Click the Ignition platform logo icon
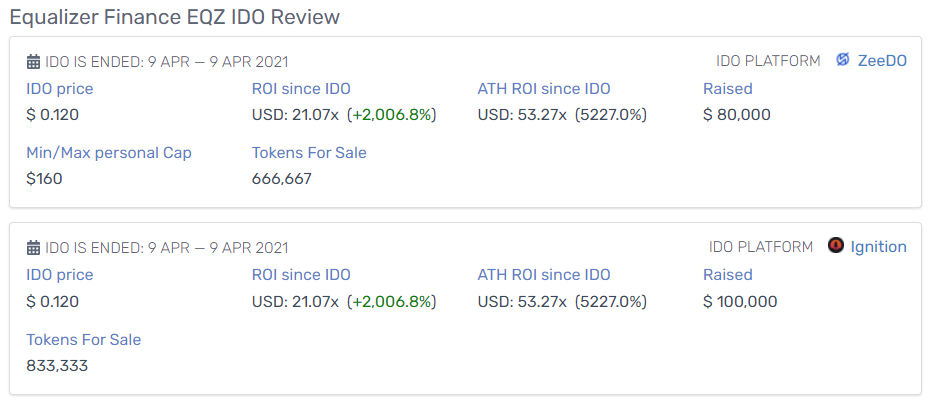The width and height of the screenshot is (932, 404). pyautogui.click(x=836, y=245)
